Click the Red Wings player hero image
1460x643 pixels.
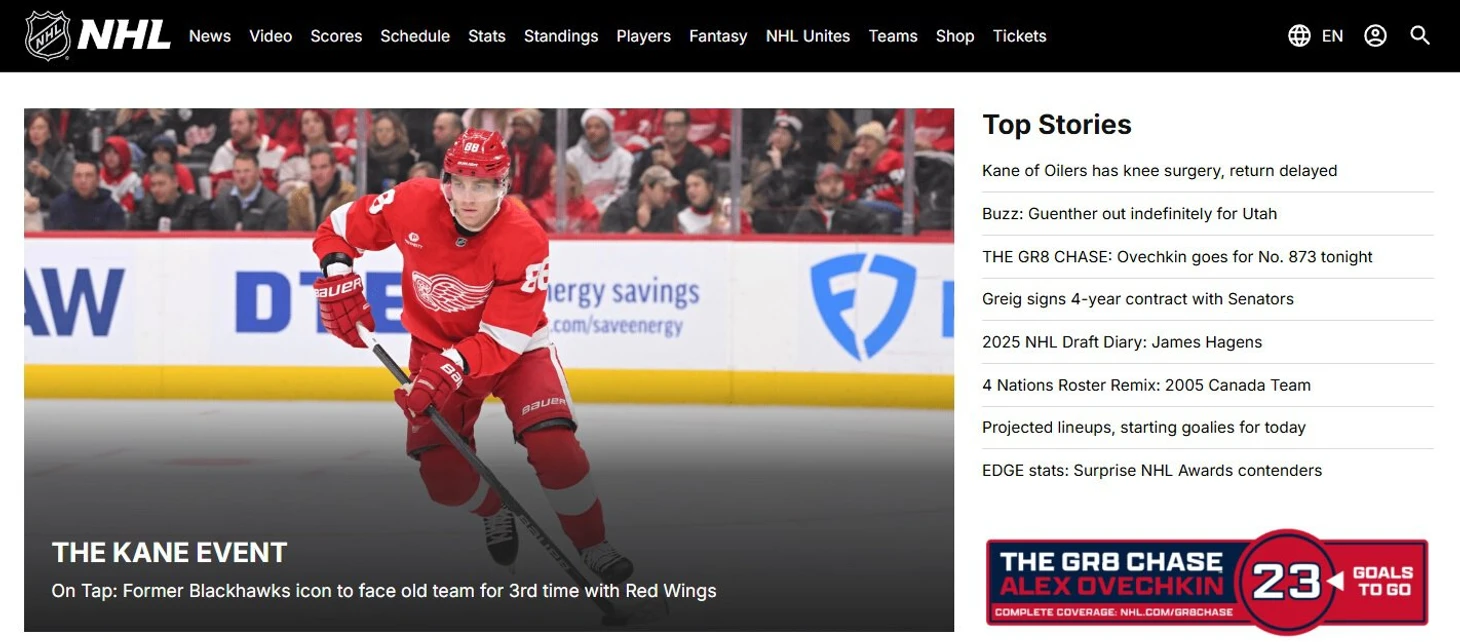coord(489,370)
